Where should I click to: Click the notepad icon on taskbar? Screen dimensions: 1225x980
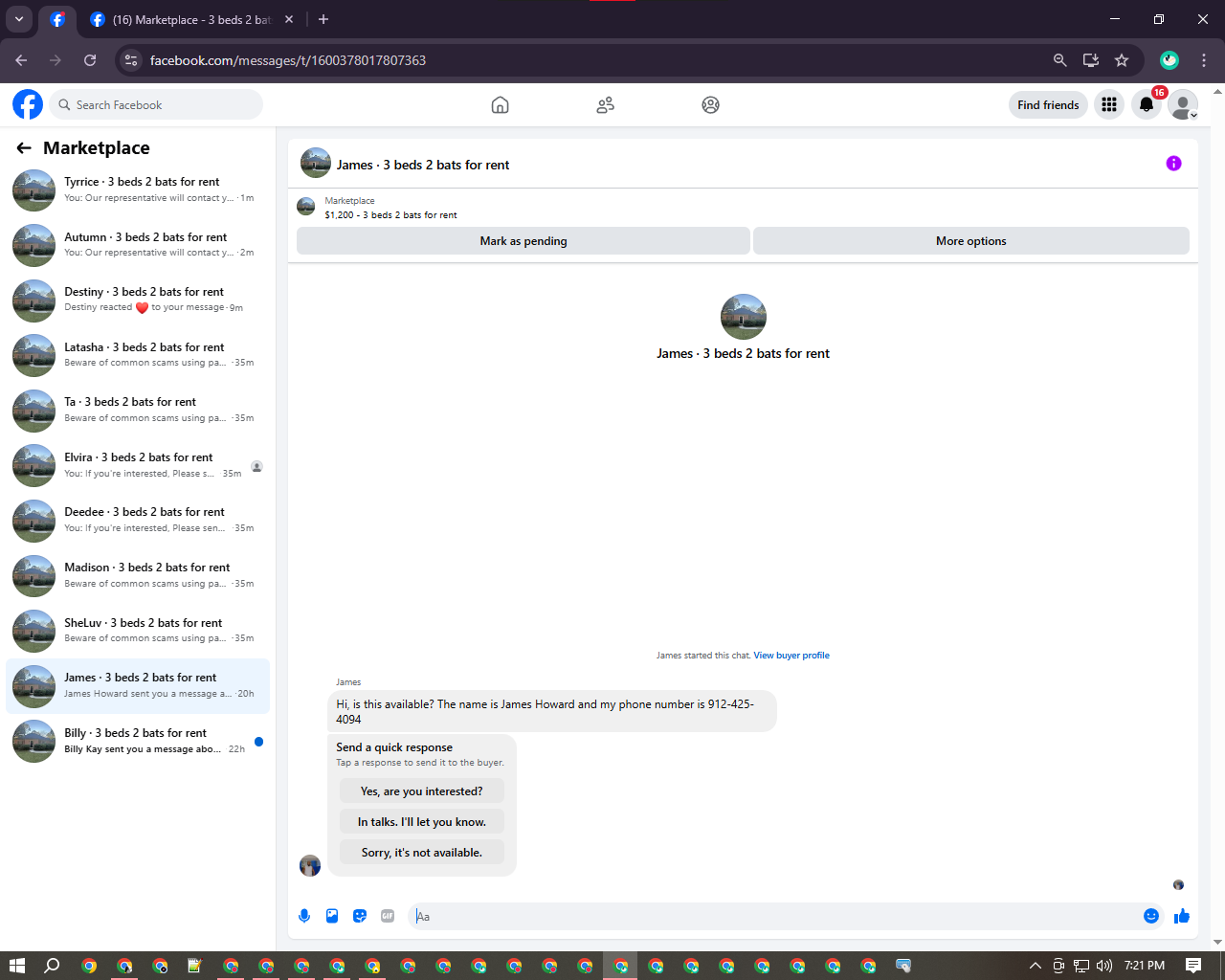[x=194, y=966]
